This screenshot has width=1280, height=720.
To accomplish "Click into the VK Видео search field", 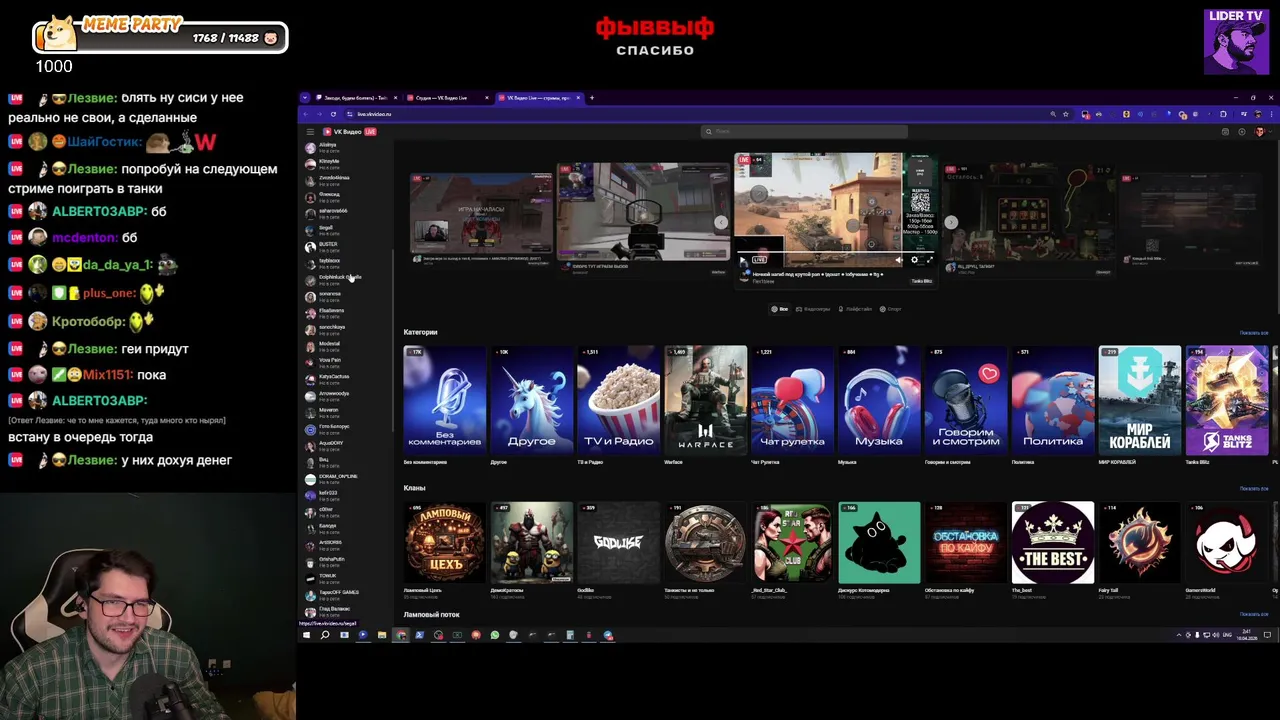I will click(804, 131).
